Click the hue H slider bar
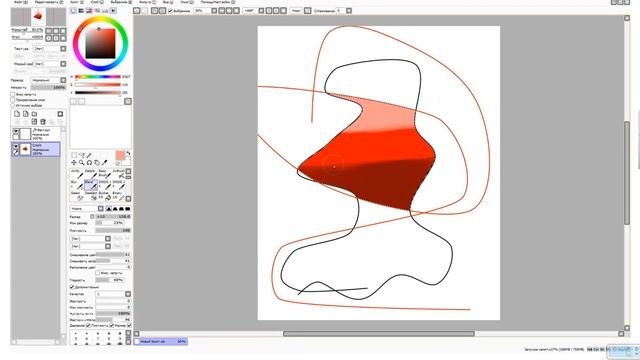Screen dimensions: 640x360 click(x=98, y=77)
